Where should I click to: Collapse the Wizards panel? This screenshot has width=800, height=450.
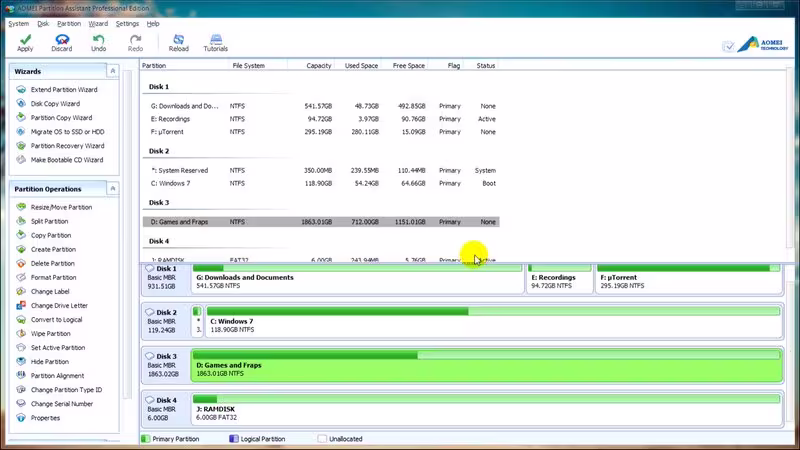click(113, 71)
